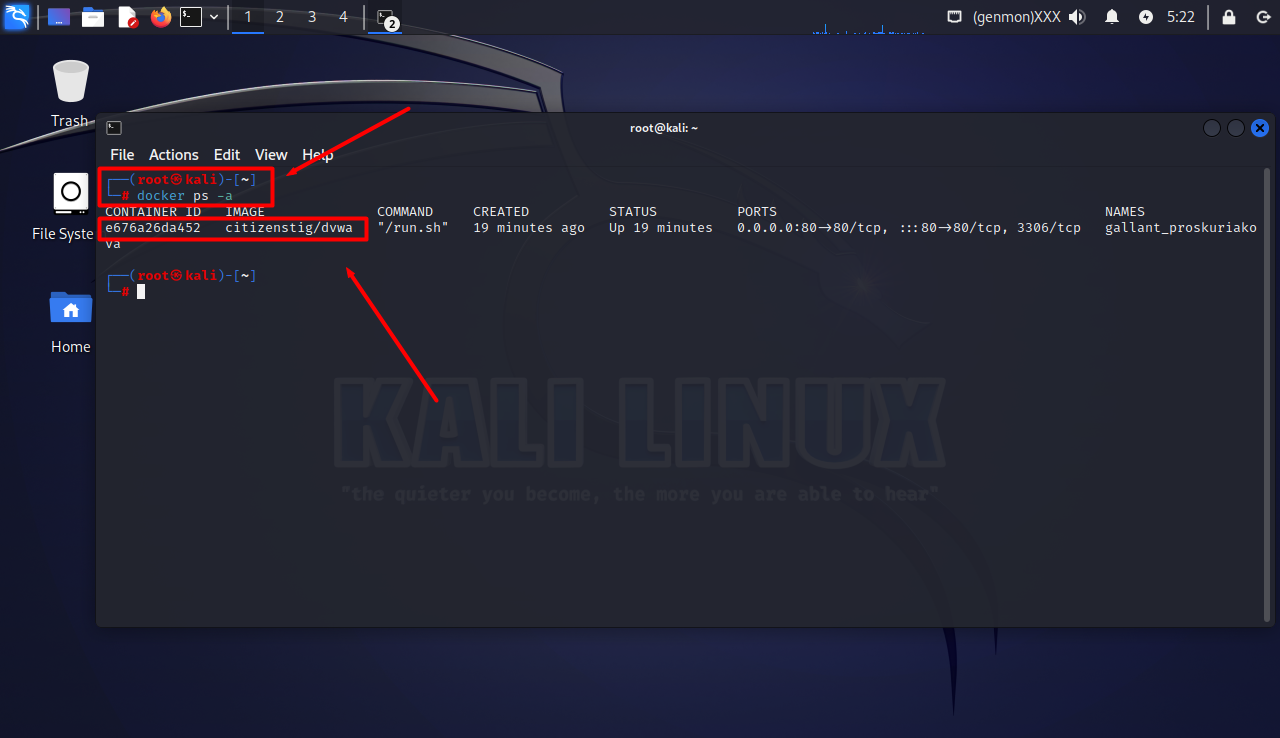Select the Trash desktop icon
The height and width of the screenshot is (738, 1280).
70,94
